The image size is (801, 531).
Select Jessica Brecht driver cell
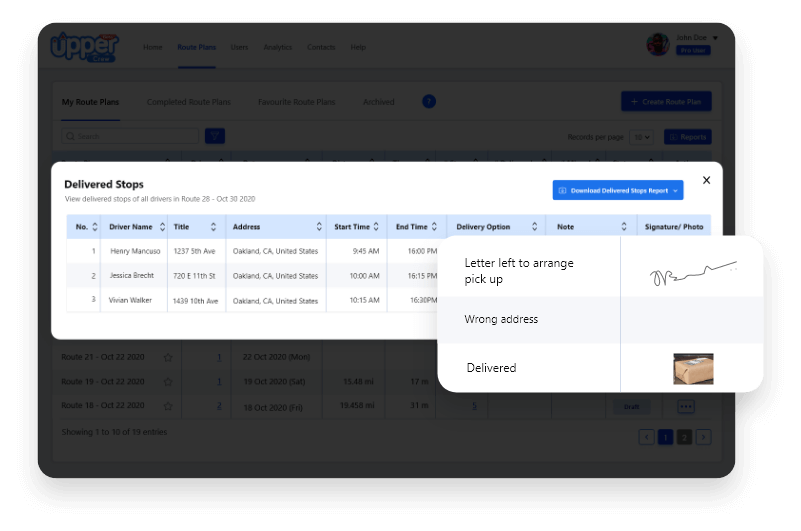click(x=132, y=275)
